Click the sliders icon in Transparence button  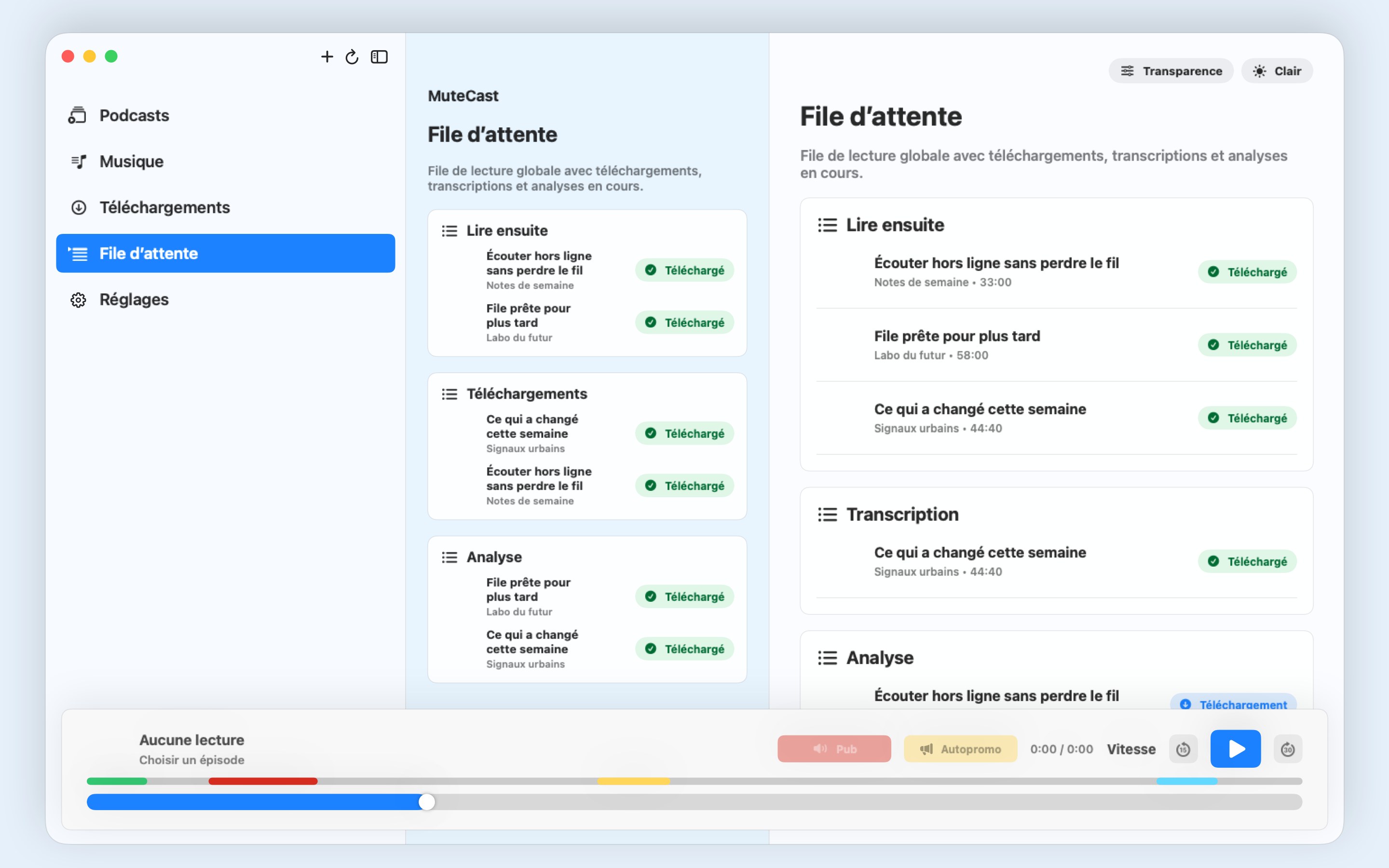click(x=1127, y=70)
